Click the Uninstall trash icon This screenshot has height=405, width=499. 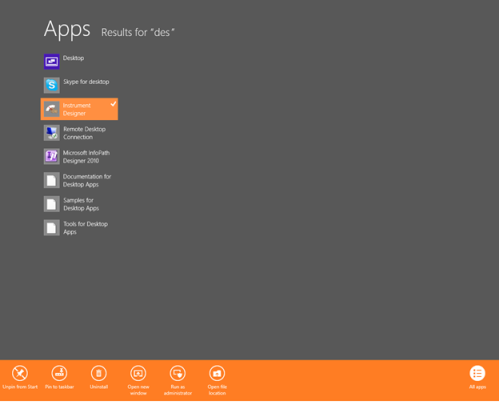coord(99,373)
